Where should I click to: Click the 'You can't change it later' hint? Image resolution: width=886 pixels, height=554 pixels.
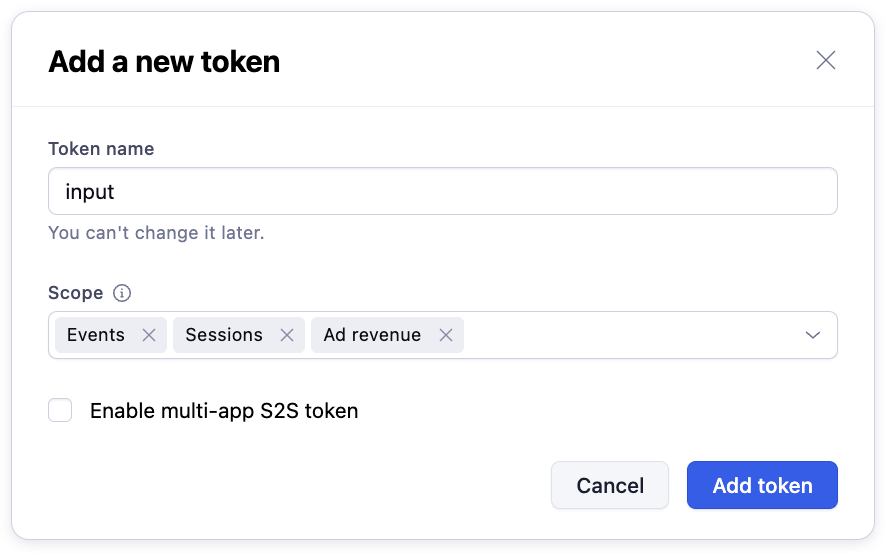156,233
